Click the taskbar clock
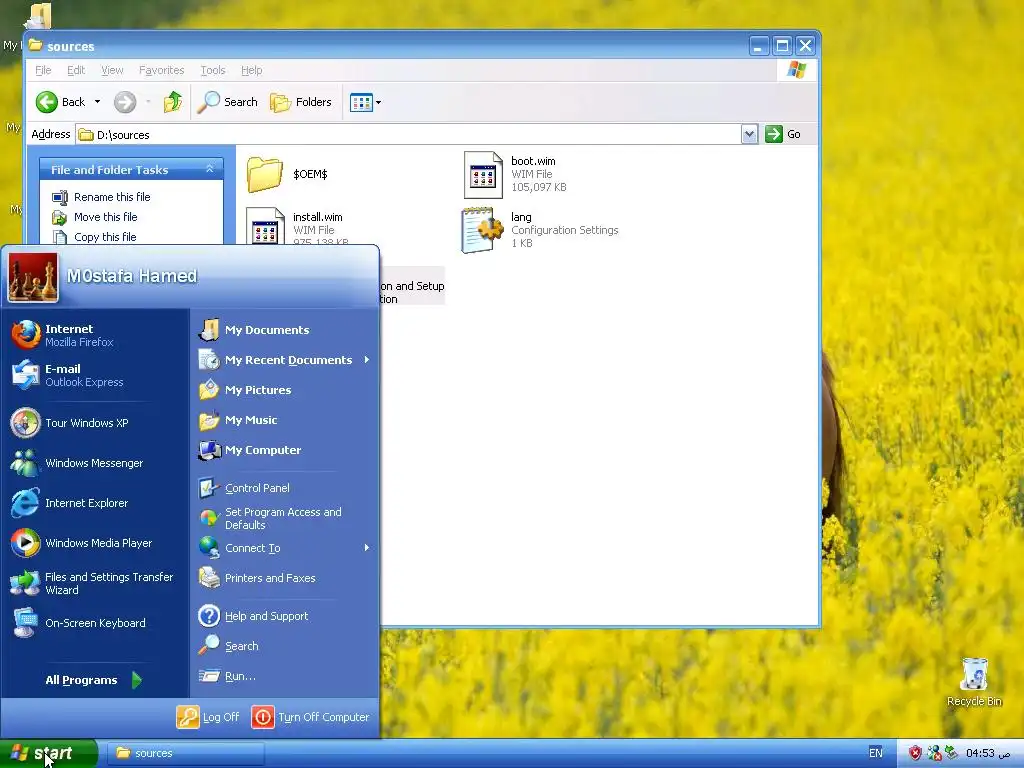 pos(988,753)
